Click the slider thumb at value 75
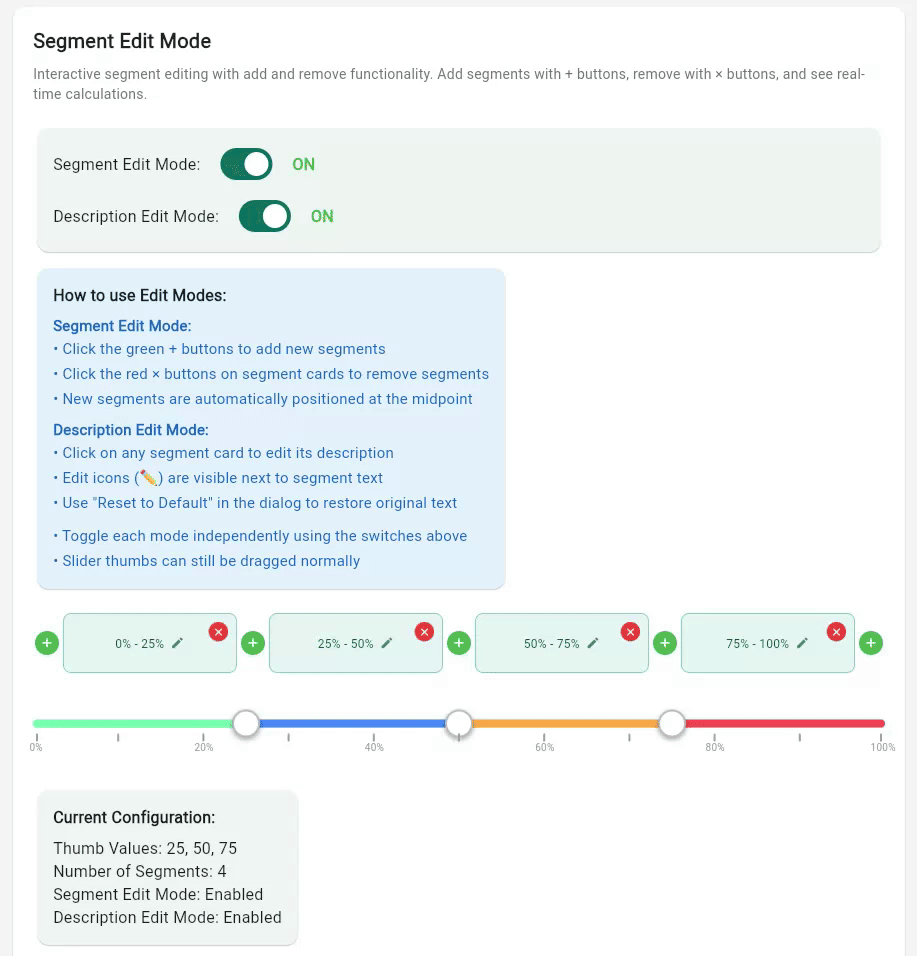917x956 pixels. tap(672, 722)
